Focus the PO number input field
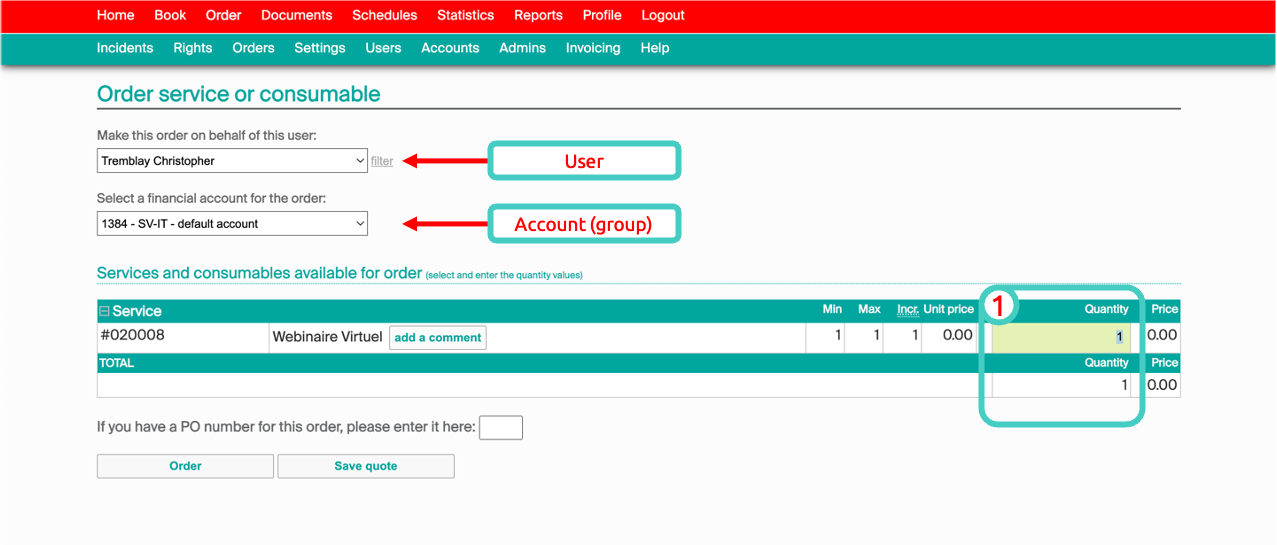1277x545 pixels. coord(500,428)
